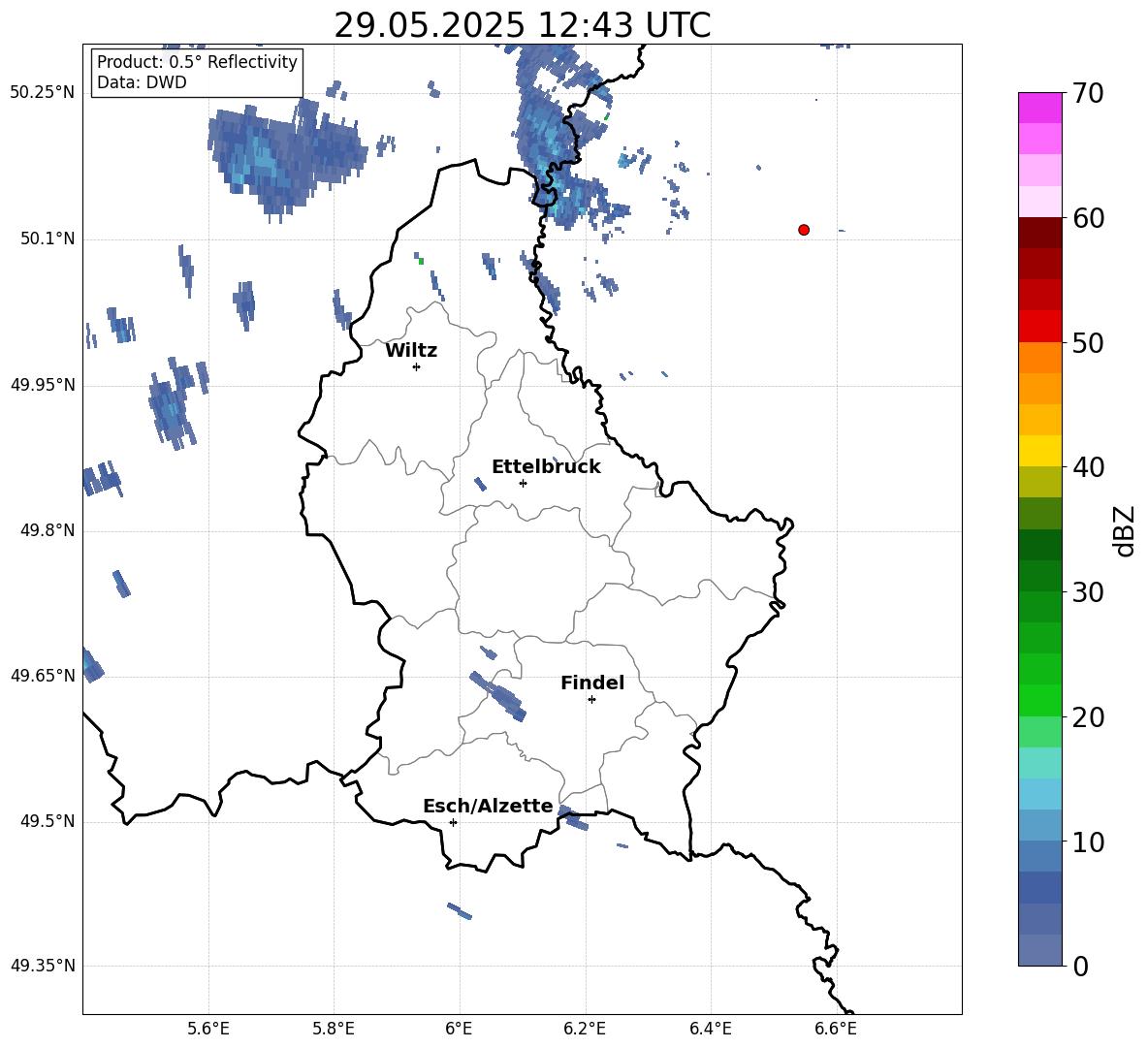Click the magenta top colorbar segment
Viewport: 1148px width, 1048px height.
point(1039,109)
